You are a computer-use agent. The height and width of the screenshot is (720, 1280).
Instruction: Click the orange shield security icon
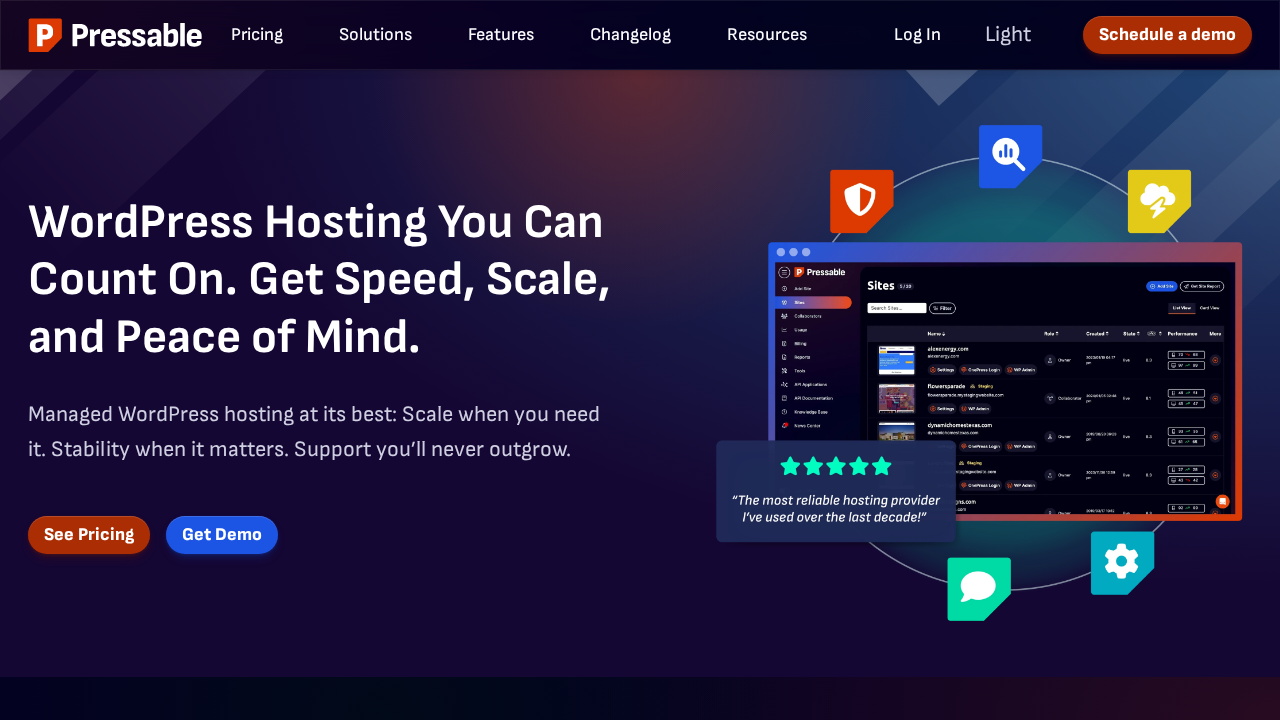point(860,200)
